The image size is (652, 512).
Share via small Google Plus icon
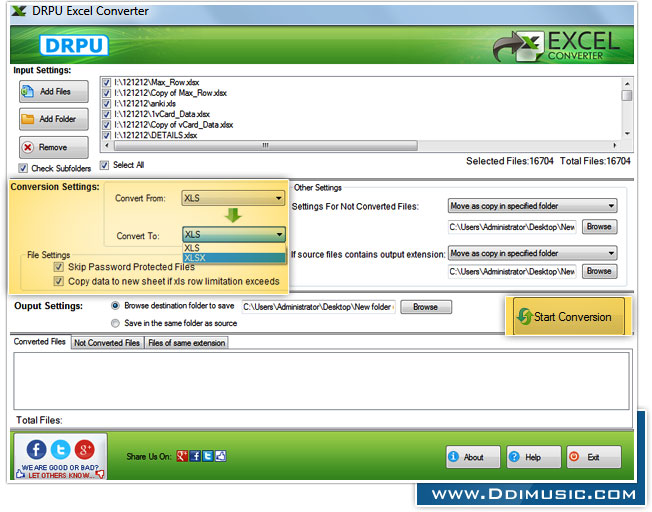click(x=182, y=456)
